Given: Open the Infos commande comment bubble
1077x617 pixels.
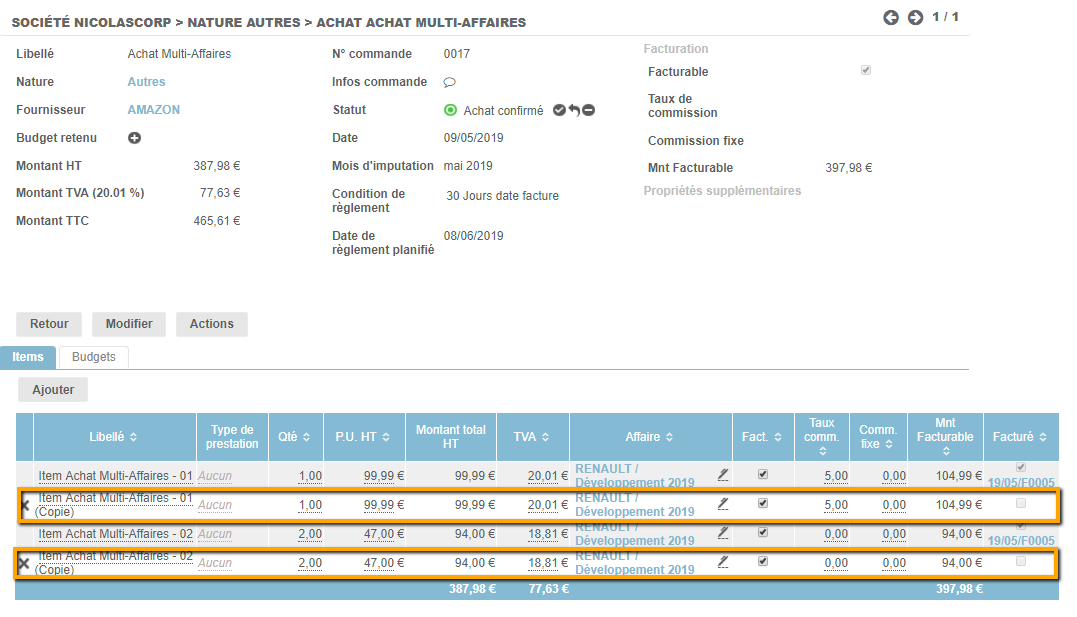Looking at the screenshot, I should point(450,83).
